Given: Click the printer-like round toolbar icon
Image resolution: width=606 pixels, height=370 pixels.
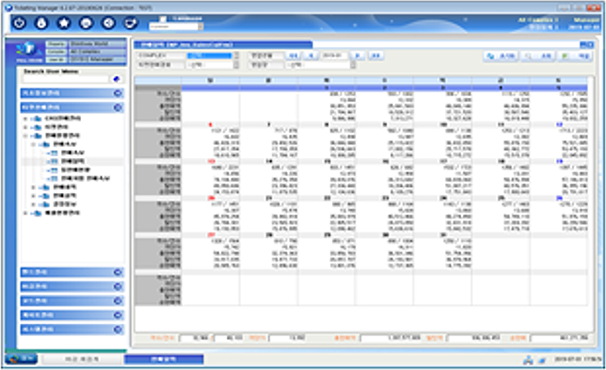Looking at the screenshot, I should 86,23.
